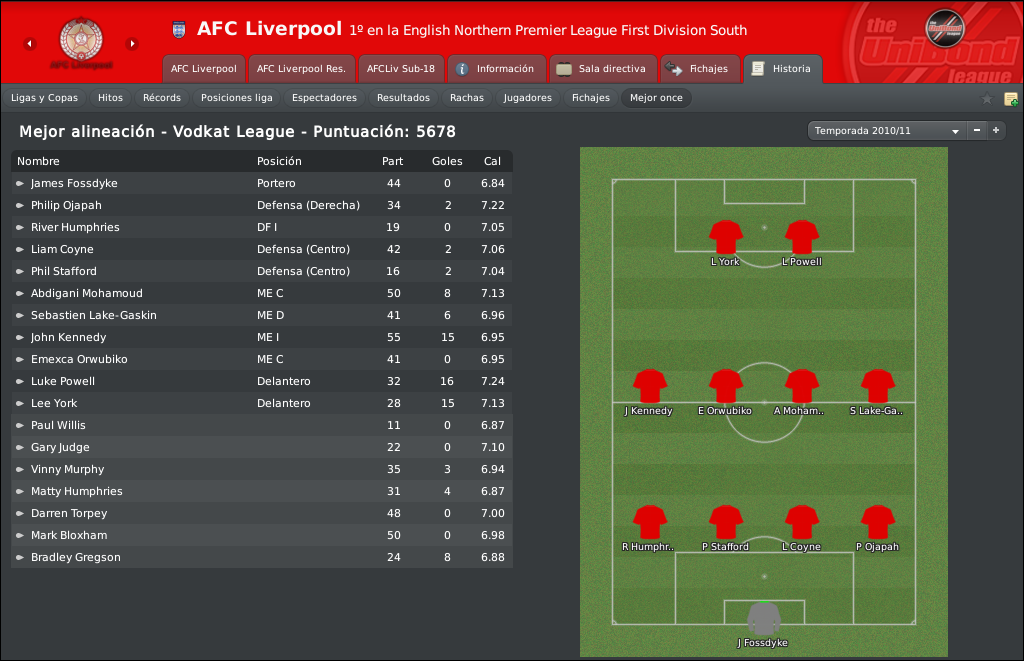The height and width of the screenshot is (661, 1024).
Task: Click the Unibond League logo
Action: point(944,28)
